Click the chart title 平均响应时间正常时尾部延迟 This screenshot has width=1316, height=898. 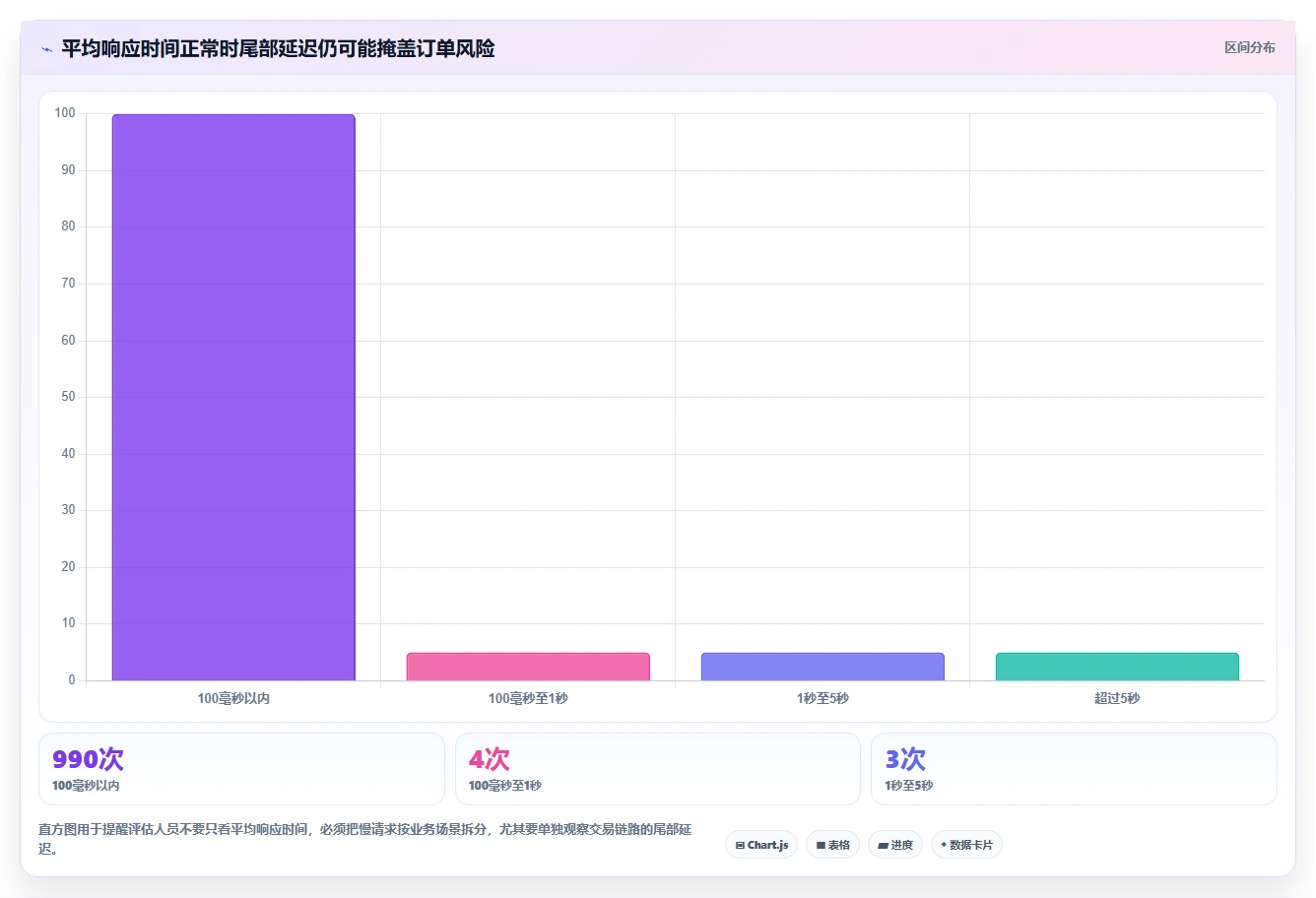(x=278, y=48)
